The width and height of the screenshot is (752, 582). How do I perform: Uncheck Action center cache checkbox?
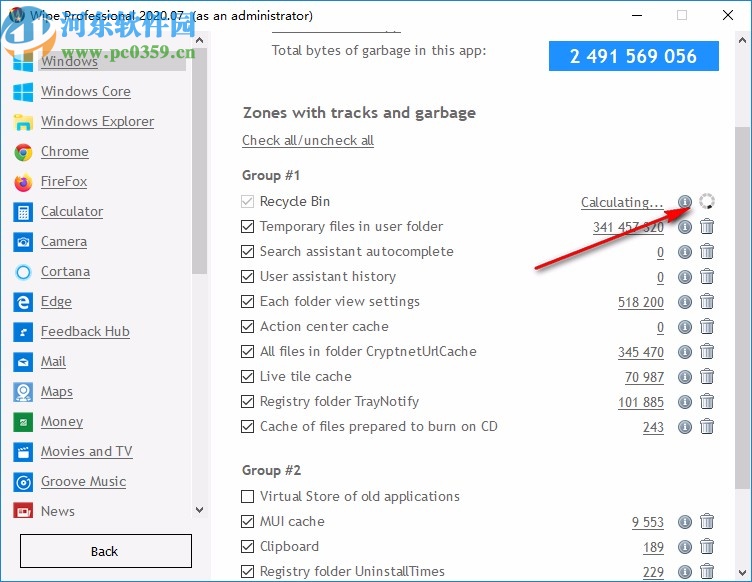247,326
